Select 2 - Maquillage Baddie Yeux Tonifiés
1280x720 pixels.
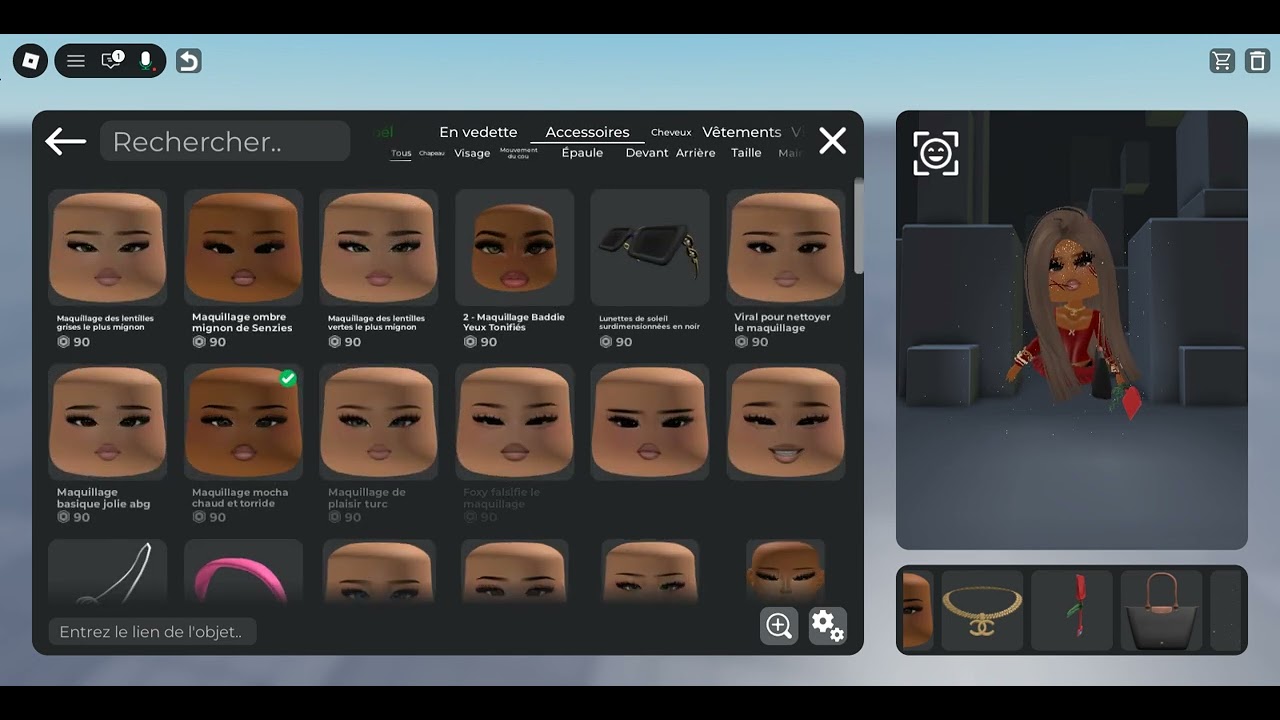515,248
